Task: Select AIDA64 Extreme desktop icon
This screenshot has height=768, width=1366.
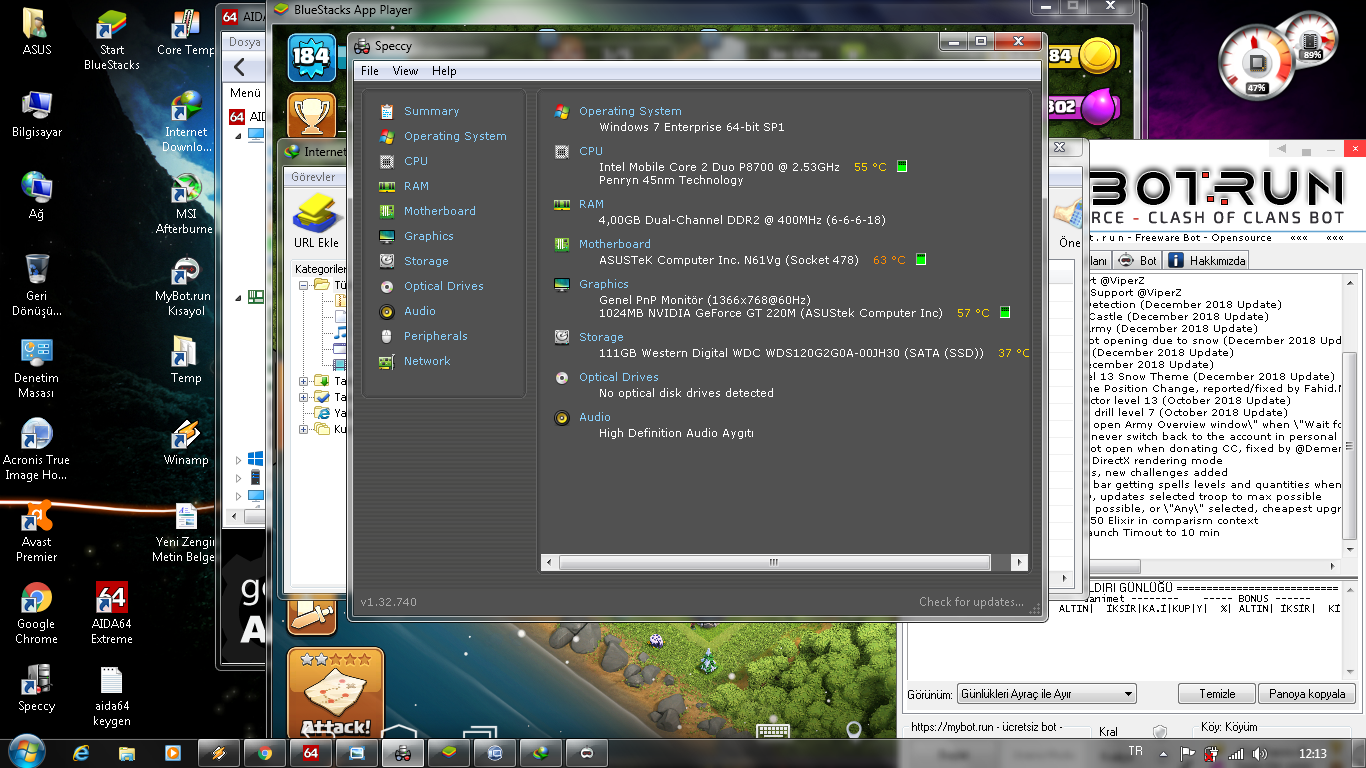Action: [111, 613]
